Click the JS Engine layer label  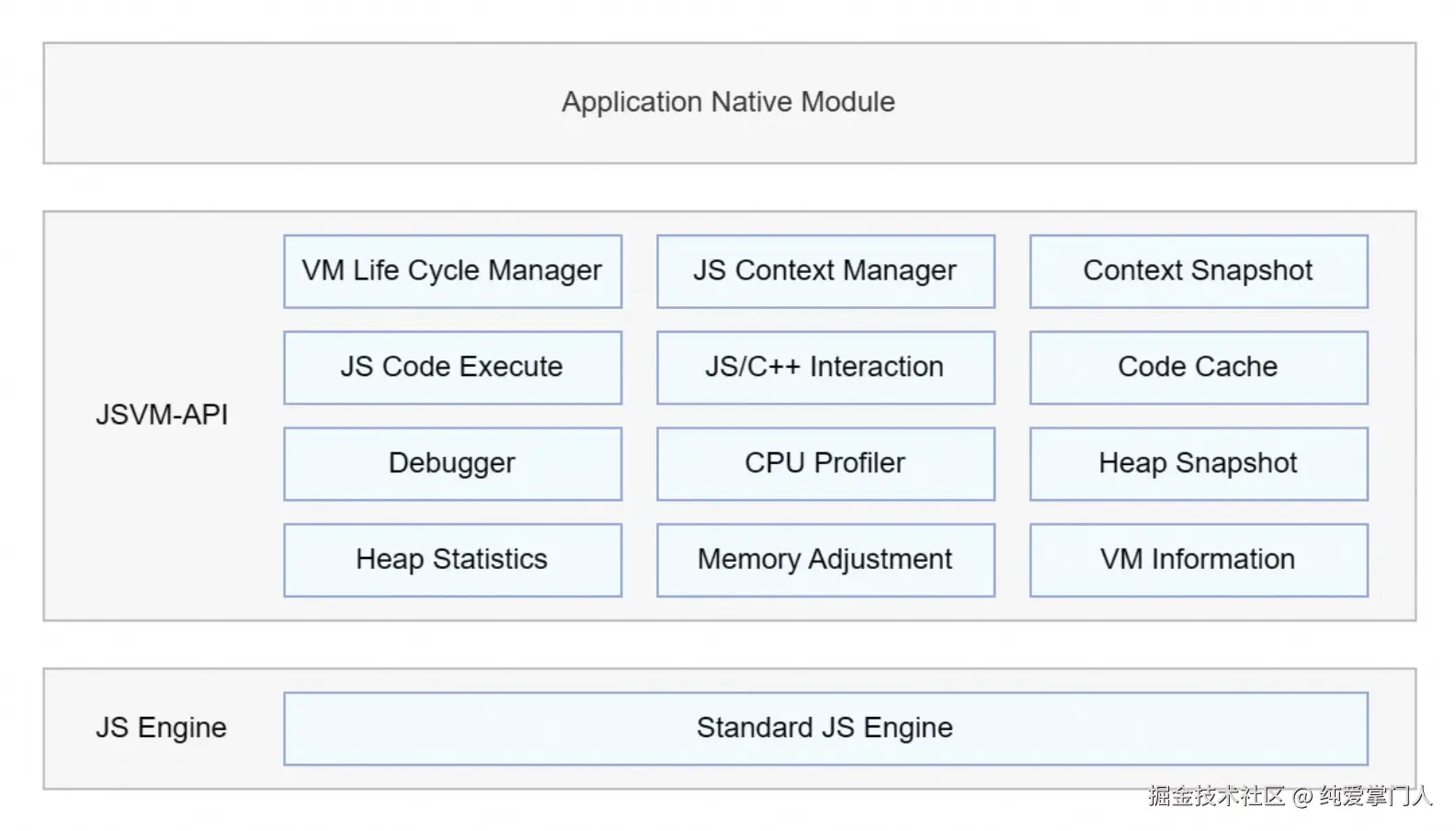(x=161, y=728)
